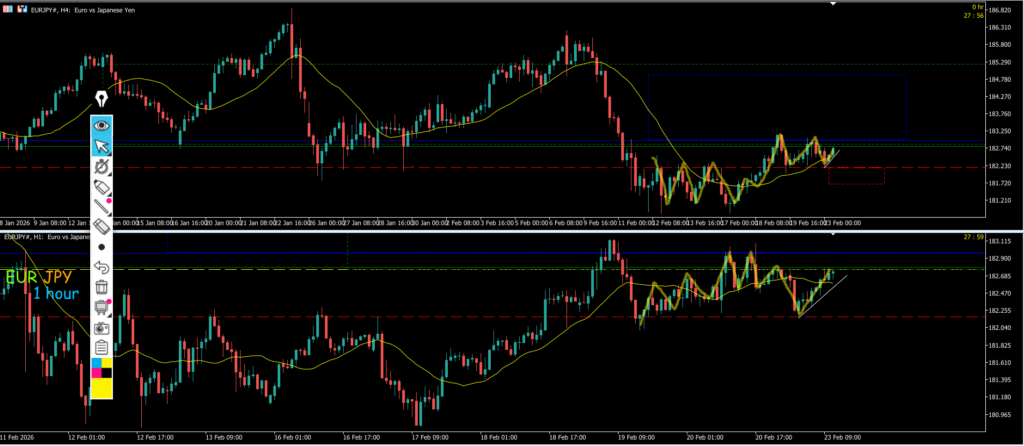The image size is (1024, 446).
Task: Take a screenshot with the camera icon
Action: click(101, 327)
